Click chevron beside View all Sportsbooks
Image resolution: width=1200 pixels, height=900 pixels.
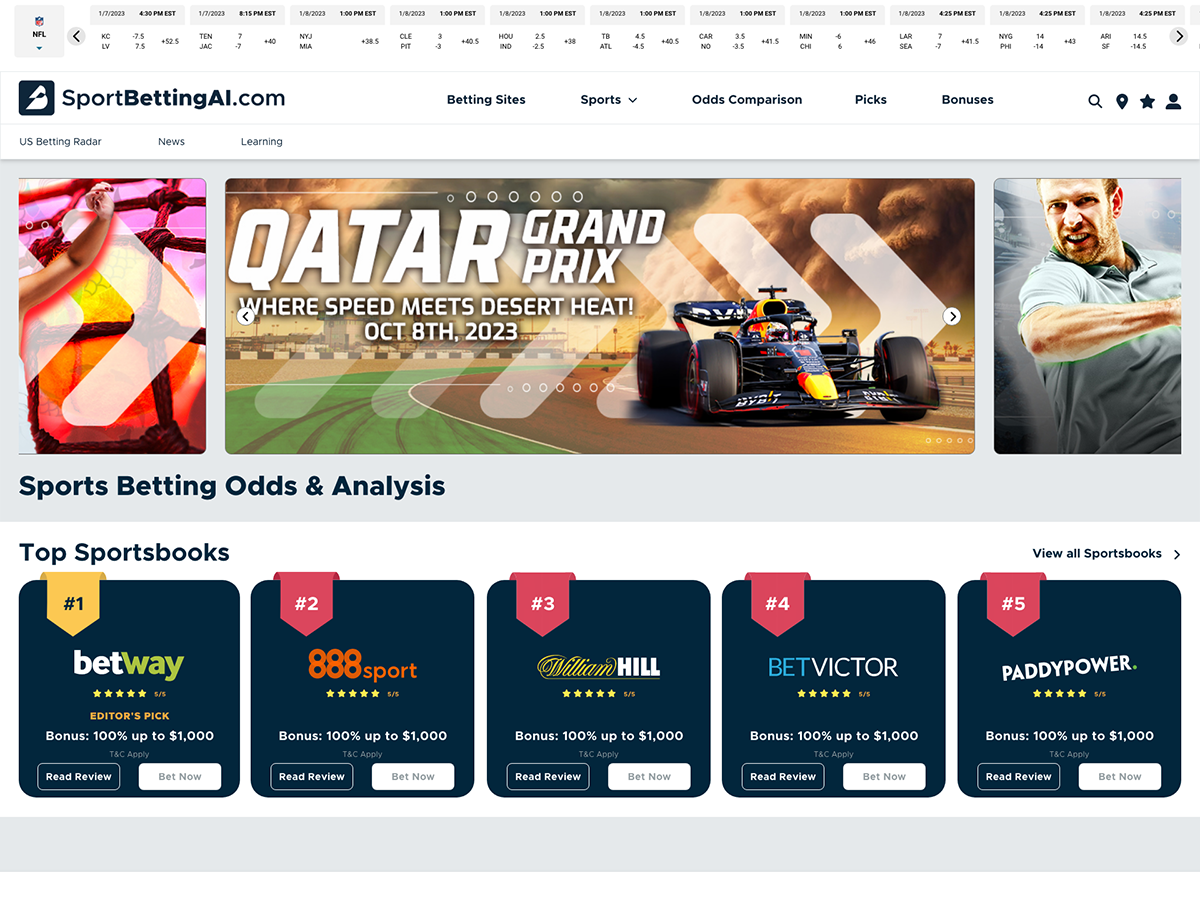(1177, 554)
